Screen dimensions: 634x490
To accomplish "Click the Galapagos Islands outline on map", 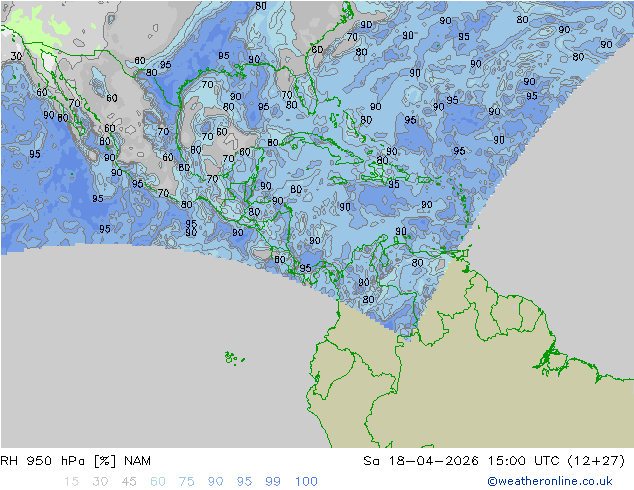I will coord(234,358).
